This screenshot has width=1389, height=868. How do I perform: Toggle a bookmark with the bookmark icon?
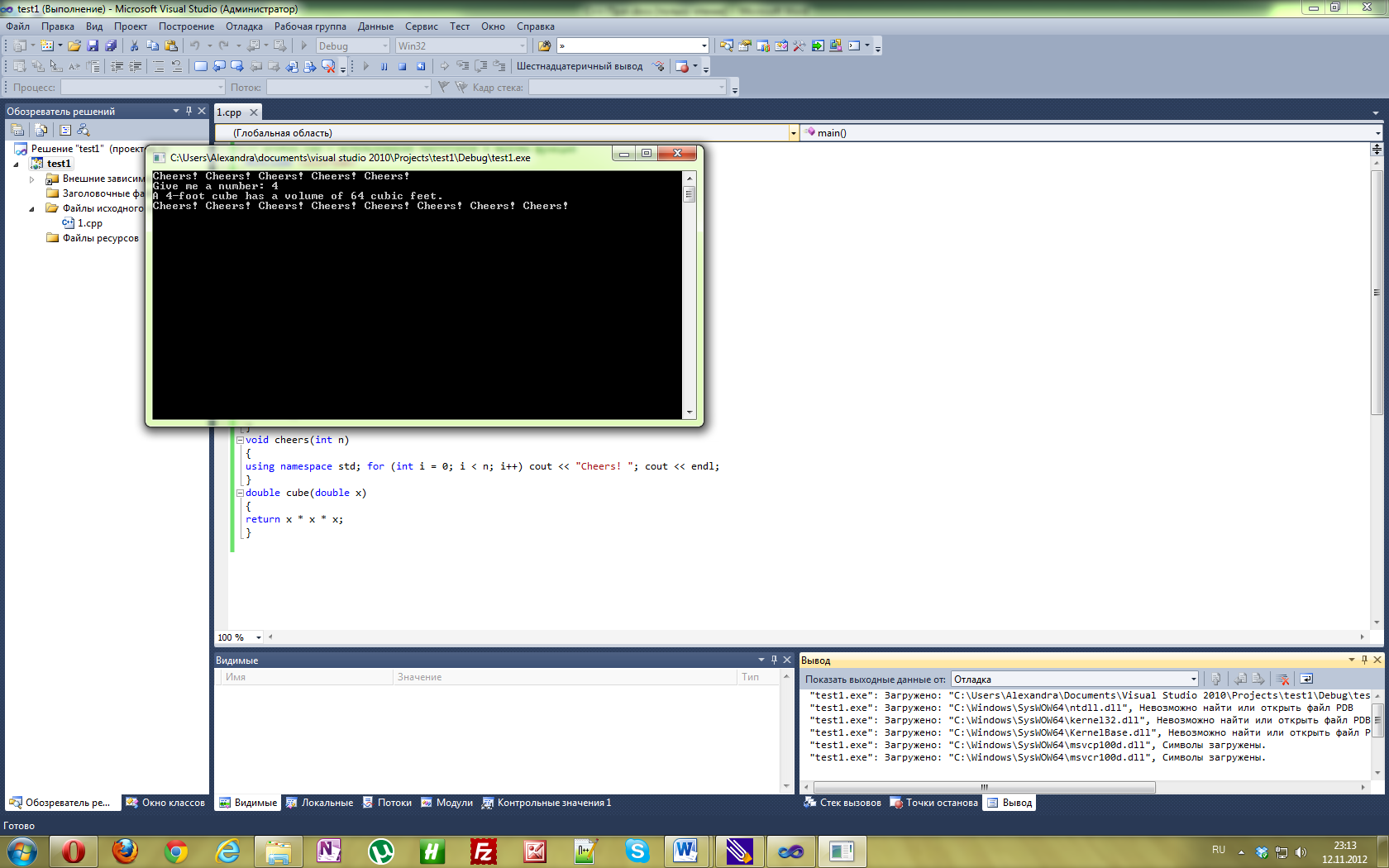pyautogui.click(x=201, y=66)
